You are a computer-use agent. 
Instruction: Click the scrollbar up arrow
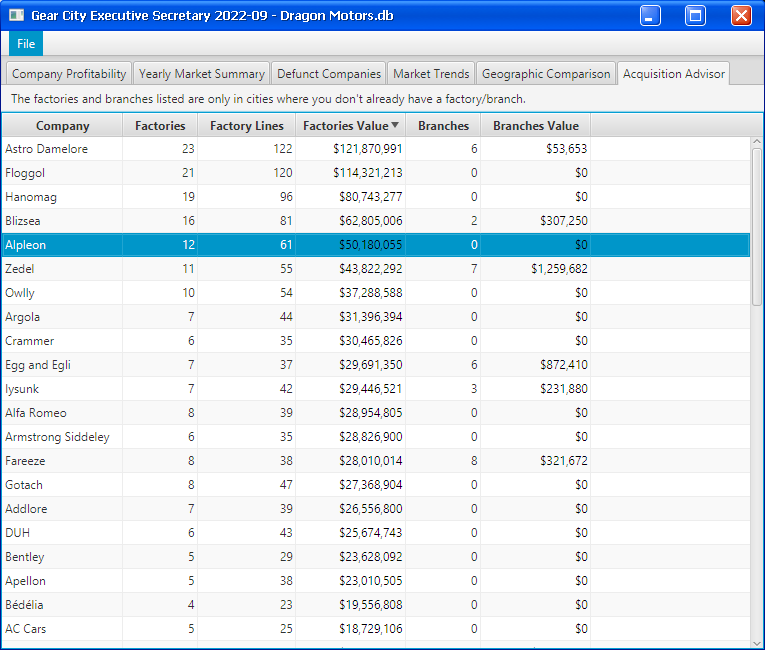click(x=757, y=142)
